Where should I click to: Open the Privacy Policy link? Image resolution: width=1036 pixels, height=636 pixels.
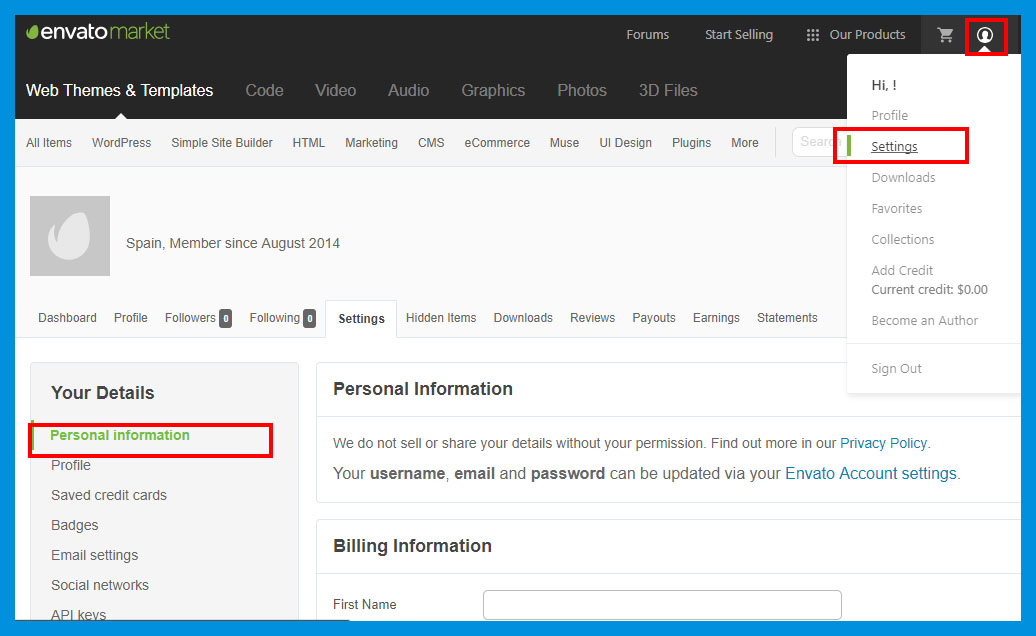tap(883, 443)
